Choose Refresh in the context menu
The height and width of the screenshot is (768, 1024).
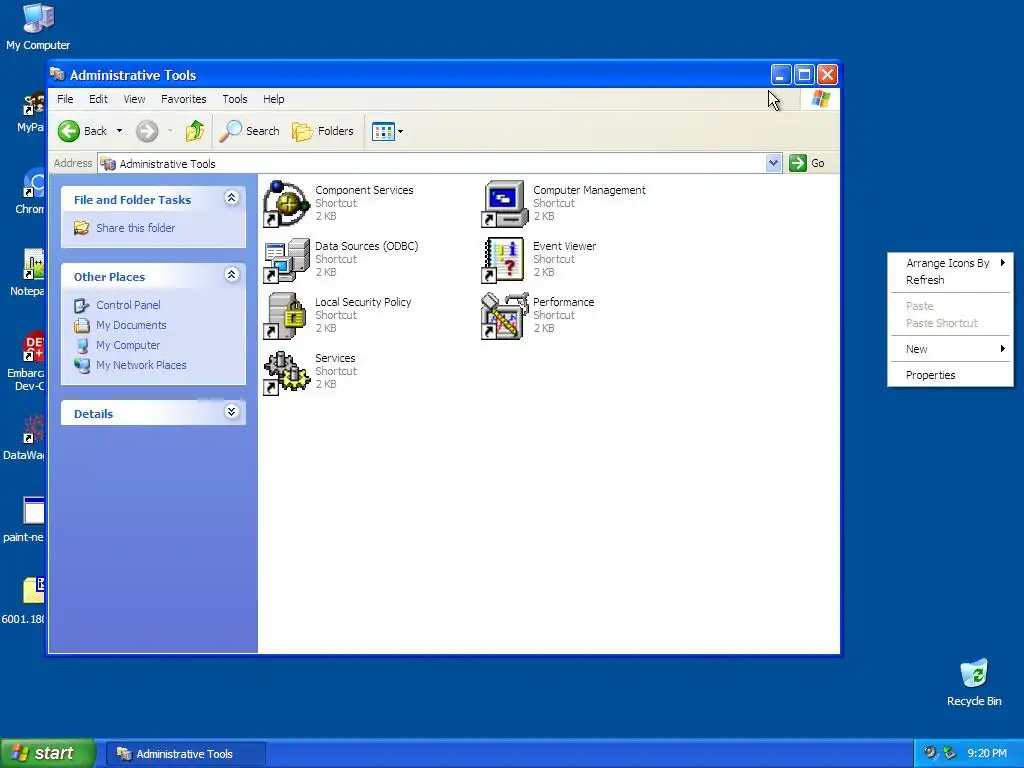(950, 280)
